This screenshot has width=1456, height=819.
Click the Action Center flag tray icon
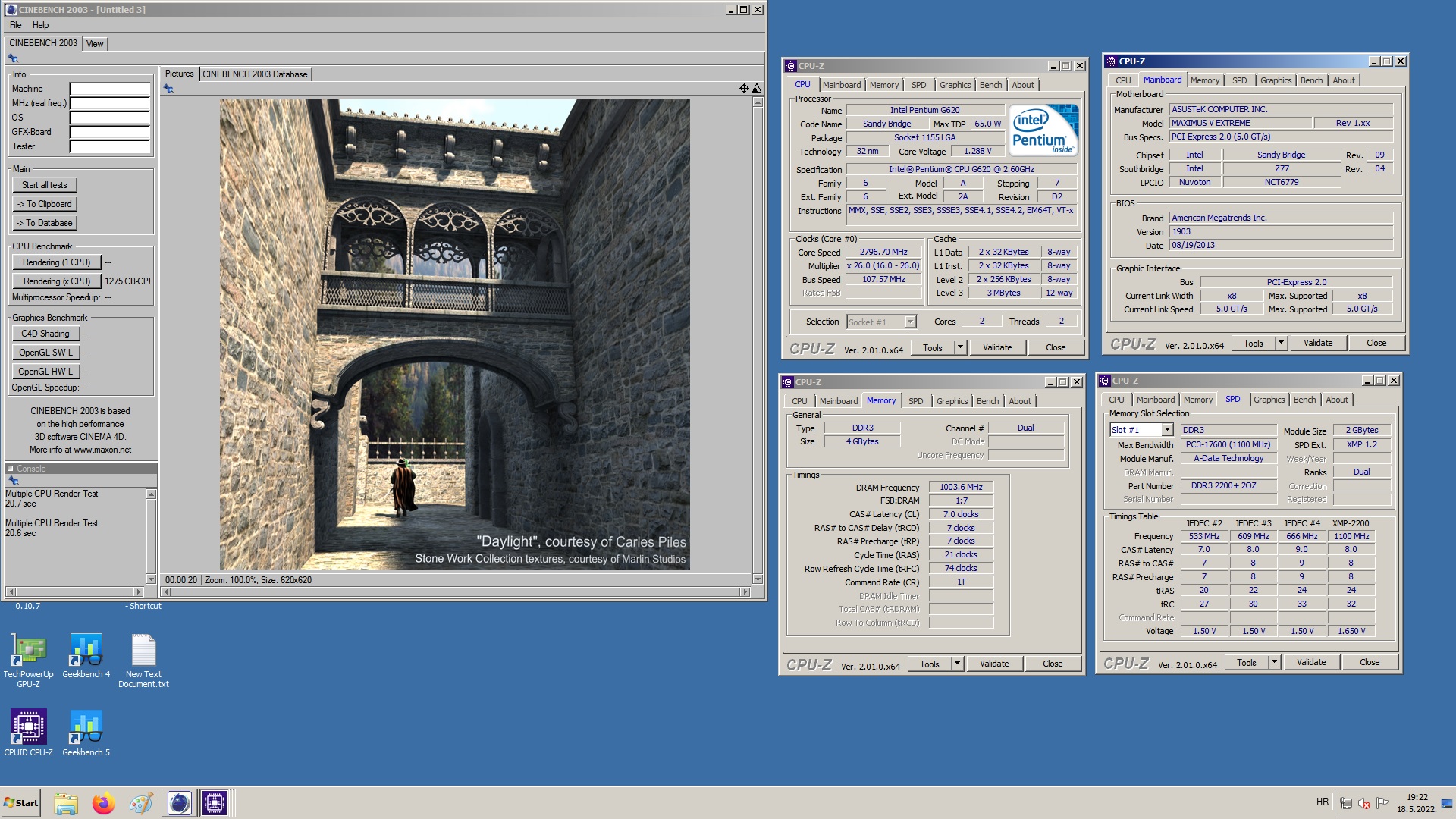(x=1382, y=803)
